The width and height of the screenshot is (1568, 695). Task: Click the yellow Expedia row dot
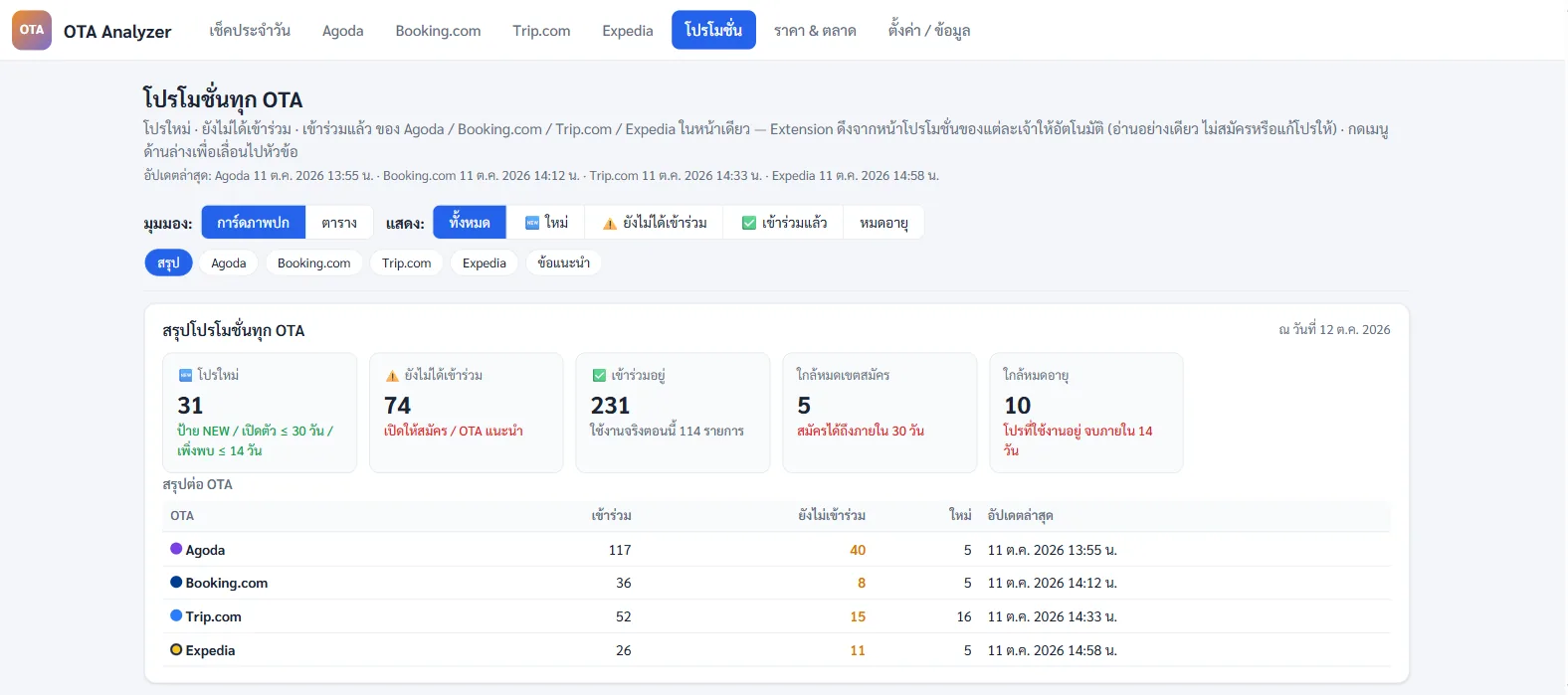pos(176,649)
